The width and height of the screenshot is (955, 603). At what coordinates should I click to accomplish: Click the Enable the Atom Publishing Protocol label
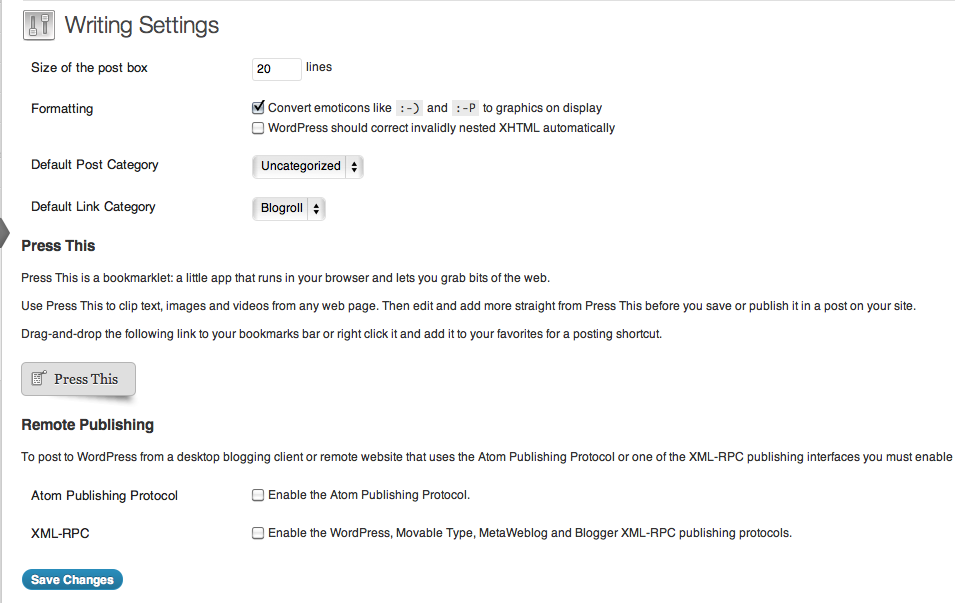369,495
